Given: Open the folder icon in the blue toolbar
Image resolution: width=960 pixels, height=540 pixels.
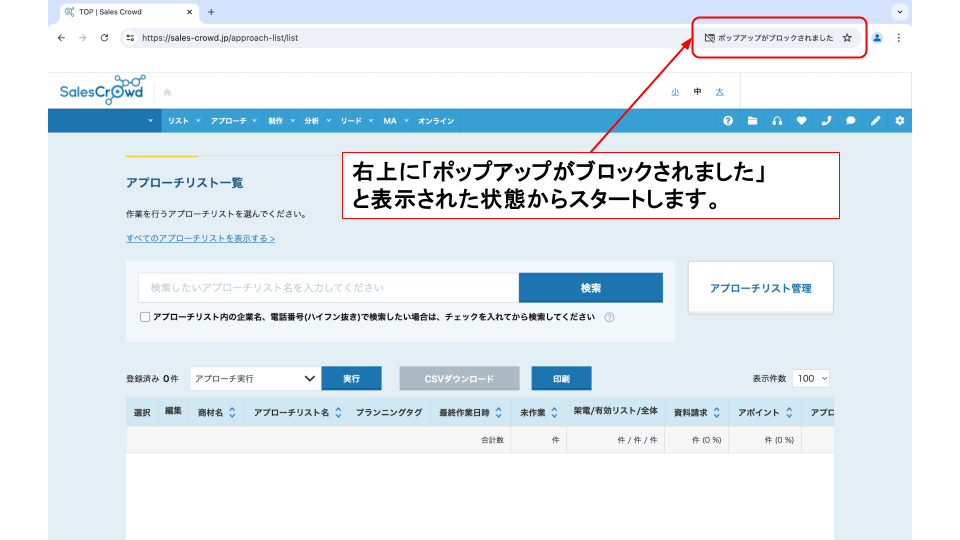Looking at the screenshot, I should [753, 121].
